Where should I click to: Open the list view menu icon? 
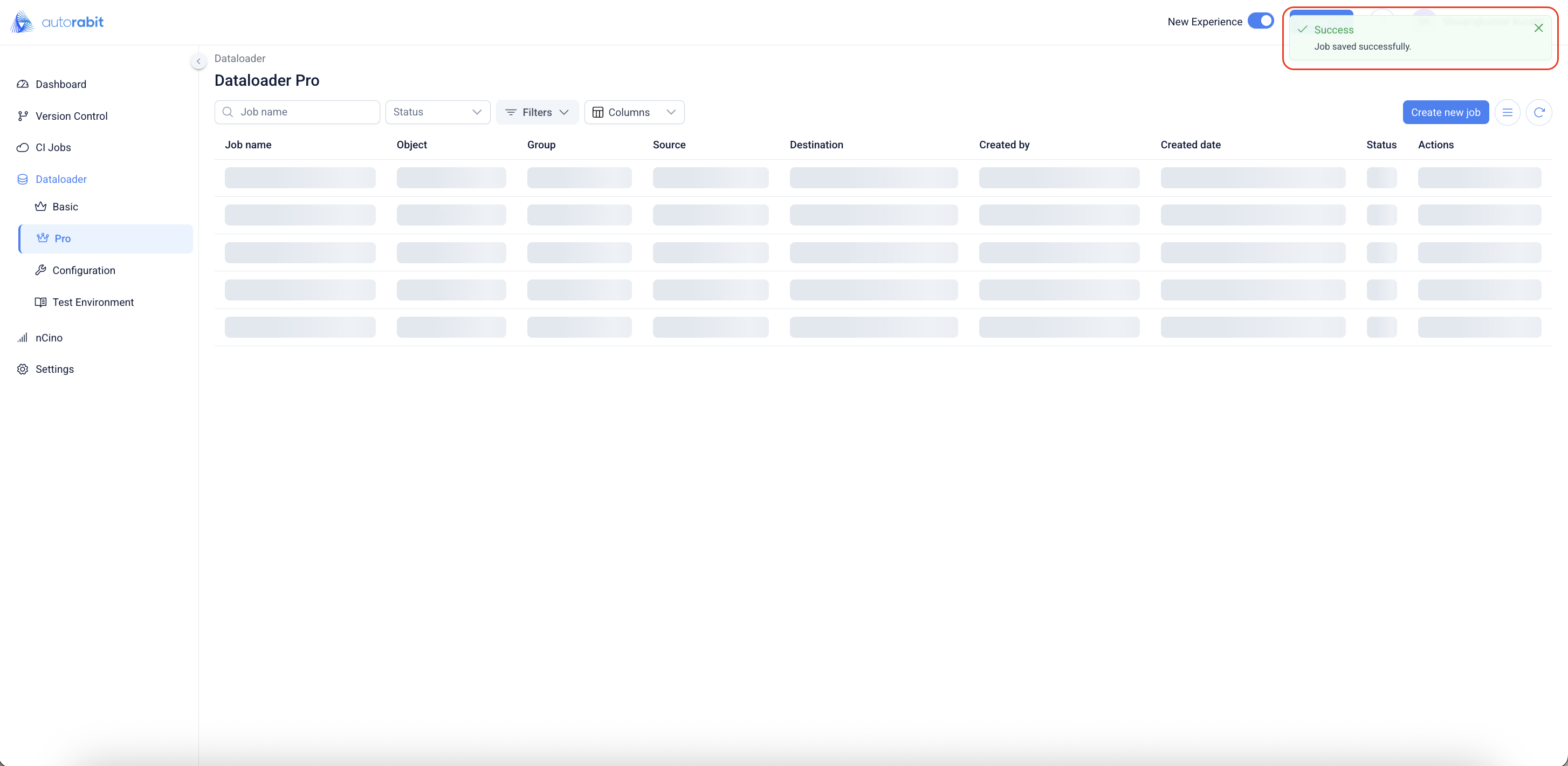[x=1507, y=112]
